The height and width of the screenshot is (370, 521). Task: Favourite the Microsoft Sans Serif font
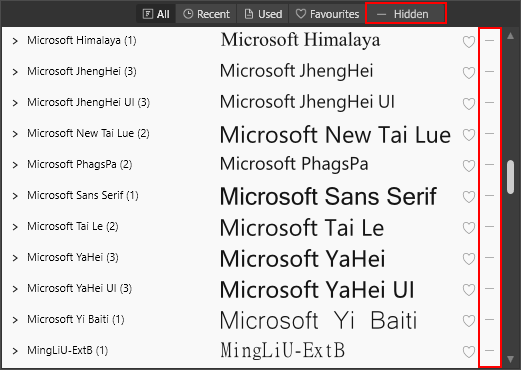coord(469,197)
